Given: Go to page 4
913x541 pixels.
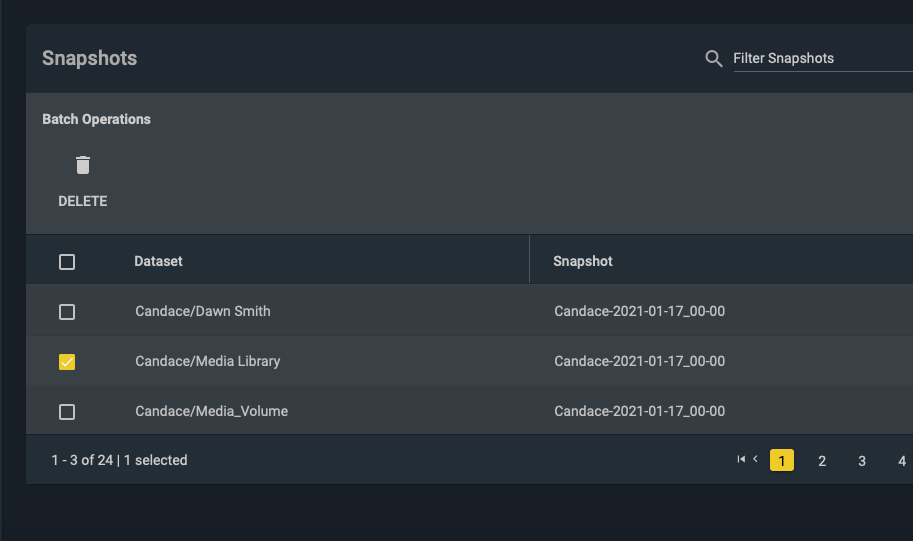Looking at the screenshot, I should coord(901,461).
